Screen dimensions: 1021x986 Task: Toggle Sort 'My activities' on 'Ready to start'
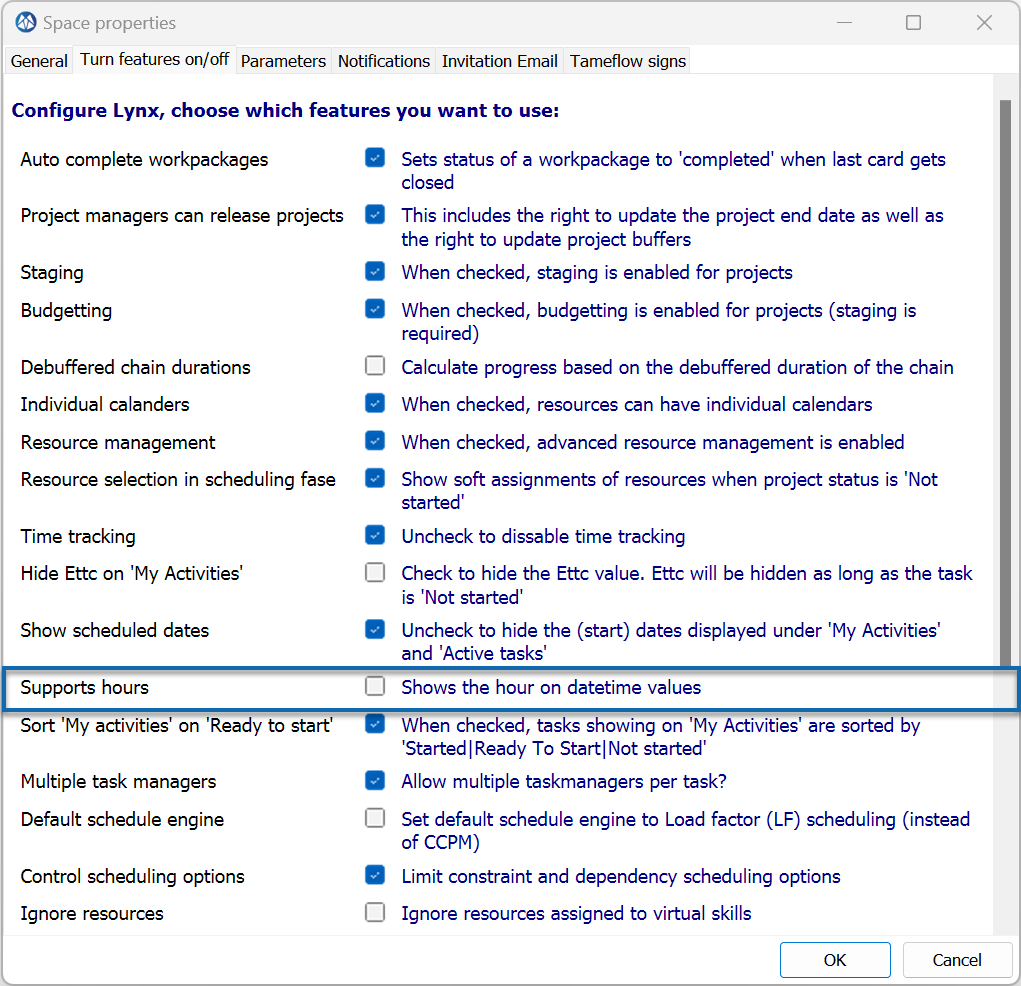point(375,724)
